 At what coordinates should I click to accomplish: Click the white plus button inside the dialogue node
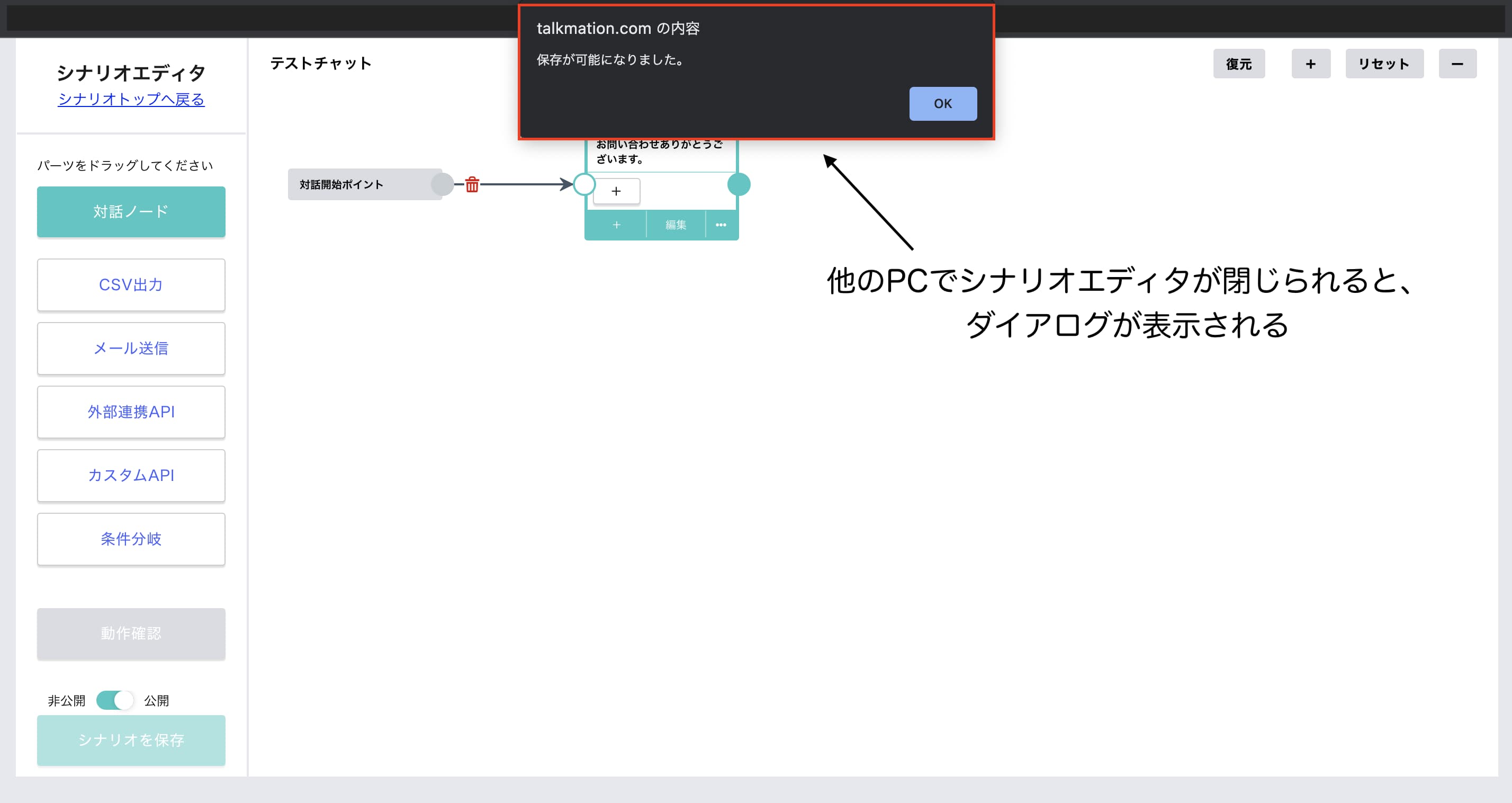(616, 191)
